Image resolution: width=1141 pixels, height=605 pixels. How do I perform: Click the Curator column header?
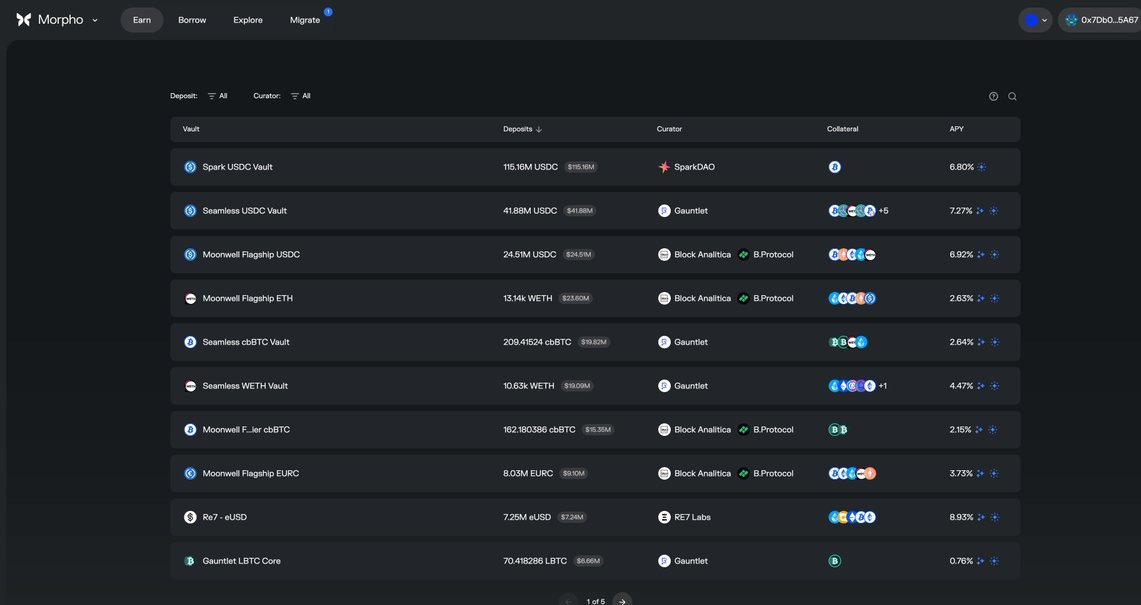tap(669, 129)
